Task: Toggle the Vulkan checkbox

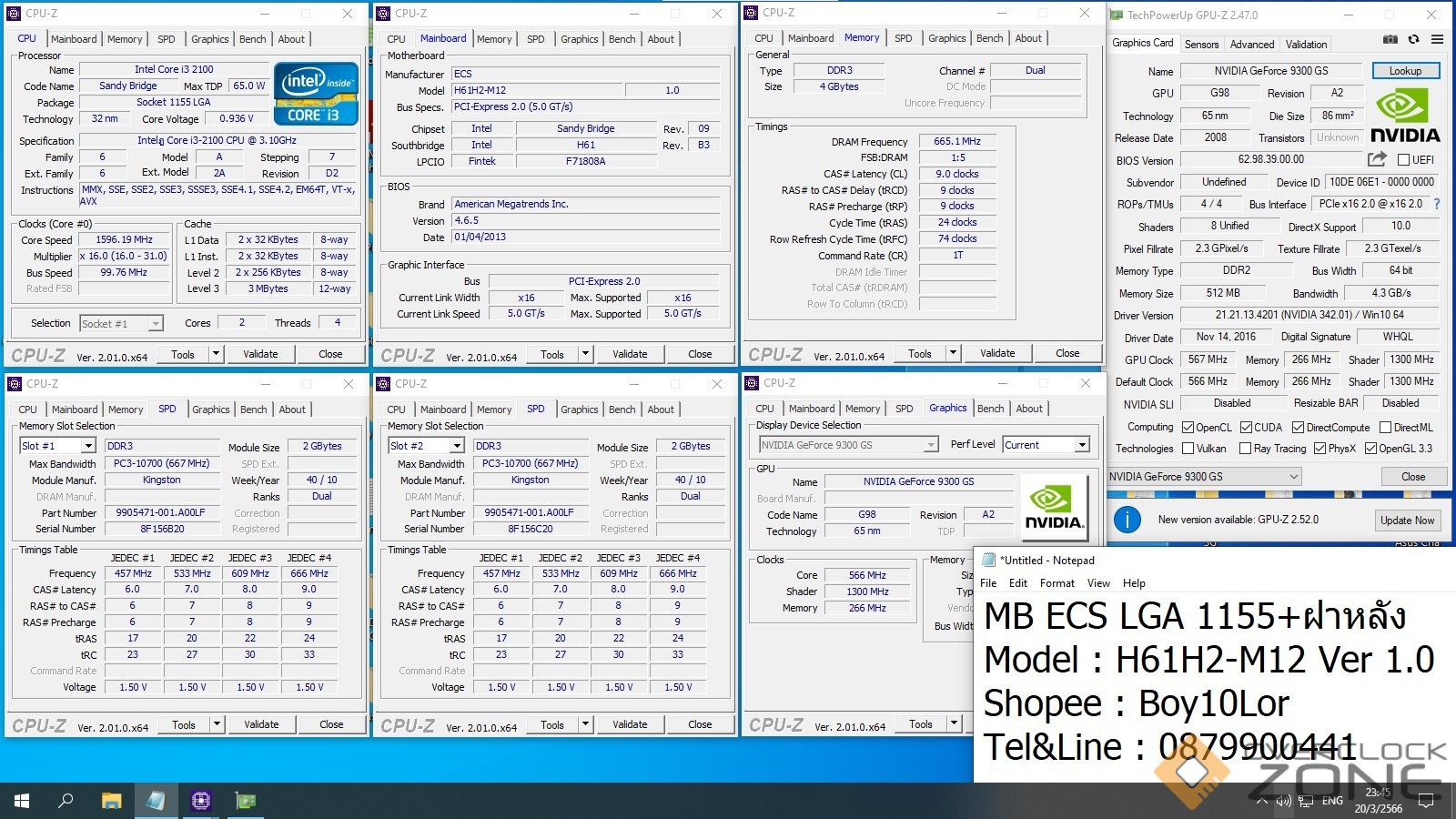Action: 1188,449
